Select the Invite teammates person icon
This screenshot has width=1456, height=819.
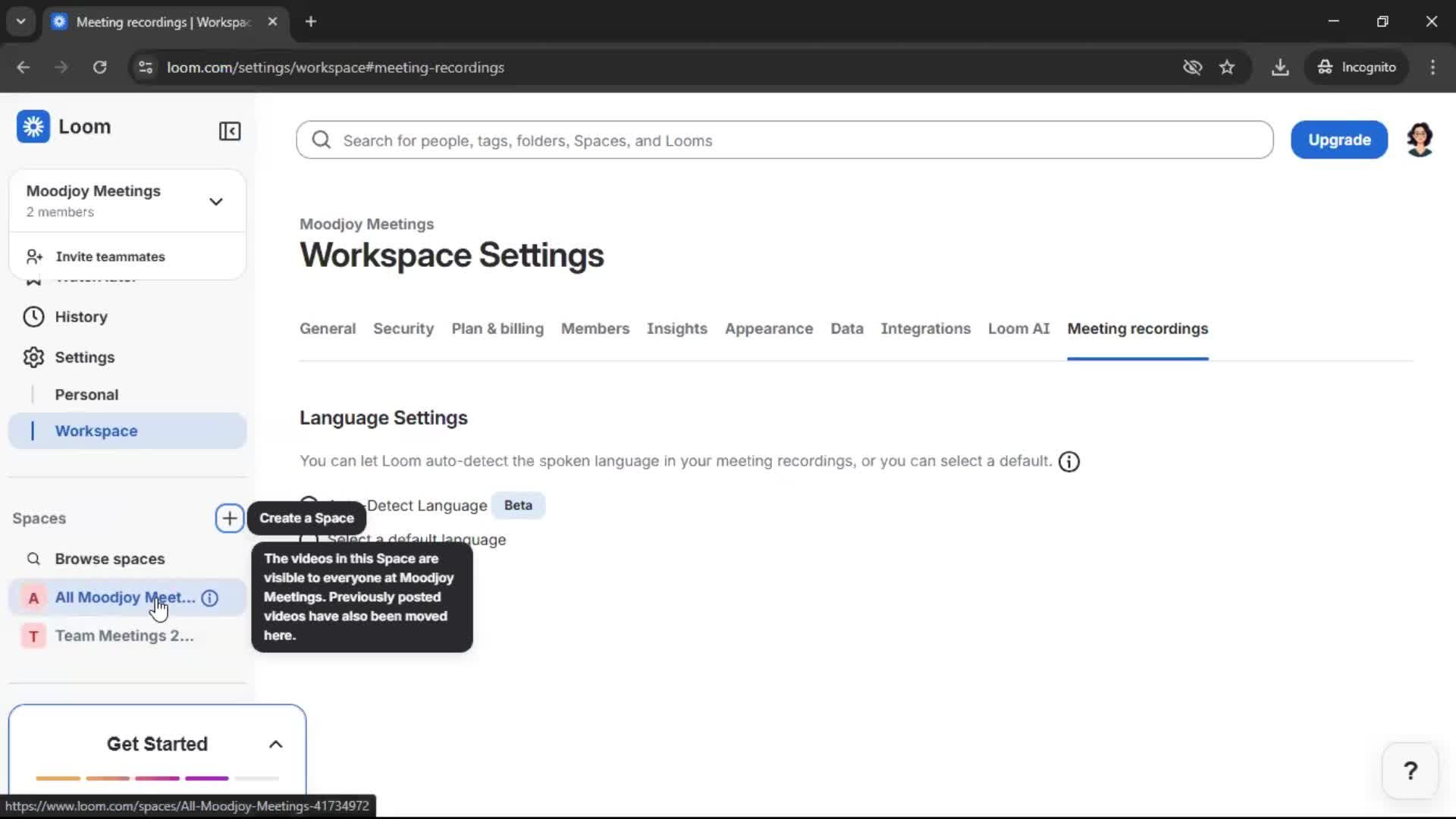33,256
